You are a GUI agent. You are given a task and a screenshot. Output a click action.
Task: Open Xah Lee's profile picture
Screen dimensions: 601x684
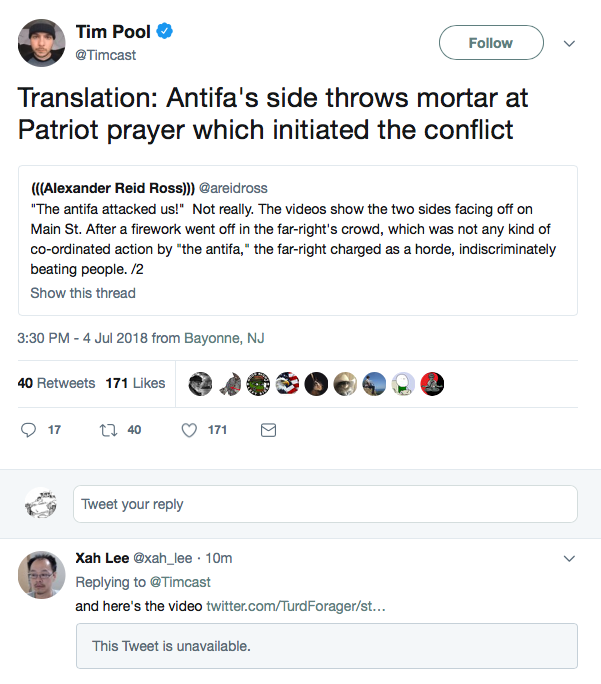42,575
